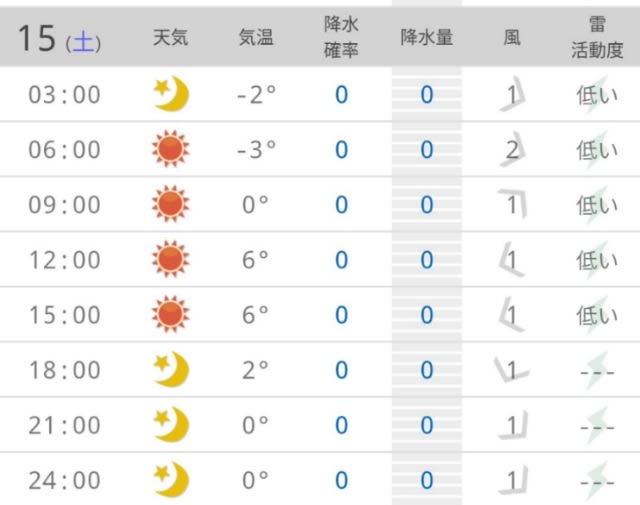640x505 pixels.
Task: Select the 雷活動度 column header
Action: click(597, 38)
